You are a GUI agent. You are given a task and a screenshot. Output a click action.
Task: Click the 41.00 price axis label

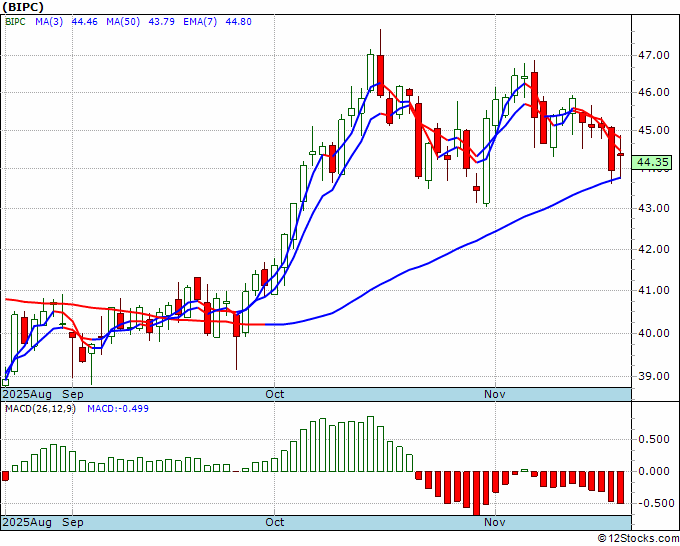(x=653, y=290)
